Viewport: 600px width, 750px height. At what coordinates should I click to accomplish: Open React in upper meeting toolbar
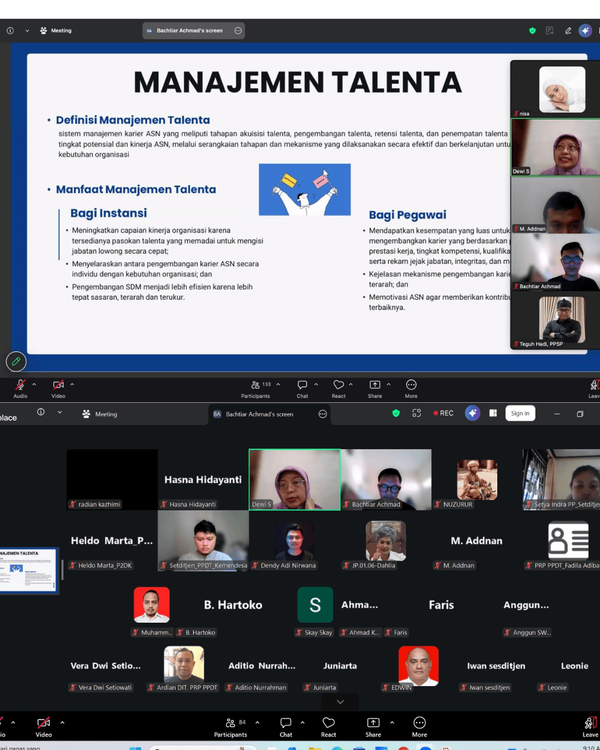point(339,389)
